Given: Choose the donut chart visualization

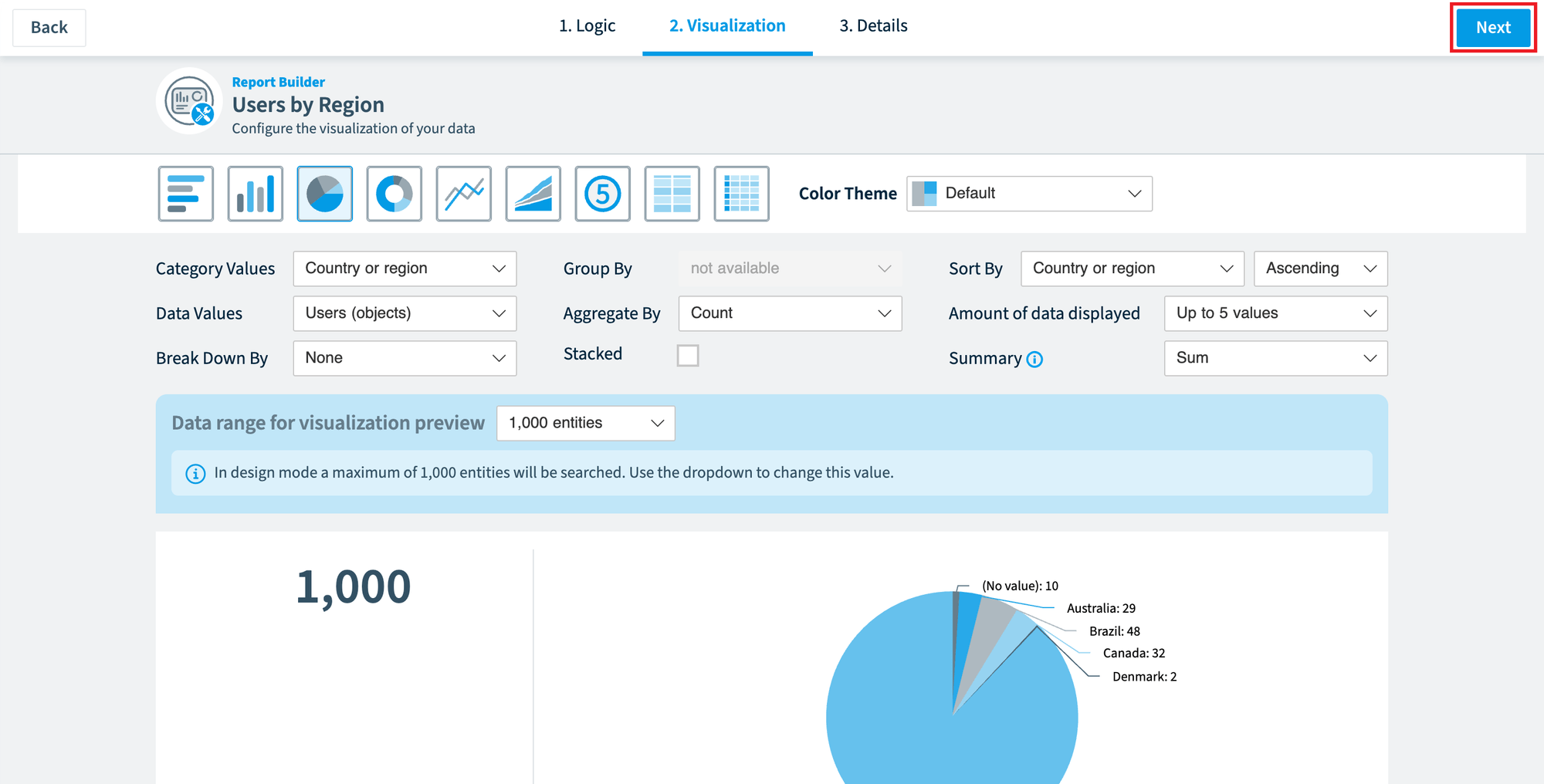Looking at the screenshot, I should click(x=394, y=194).
